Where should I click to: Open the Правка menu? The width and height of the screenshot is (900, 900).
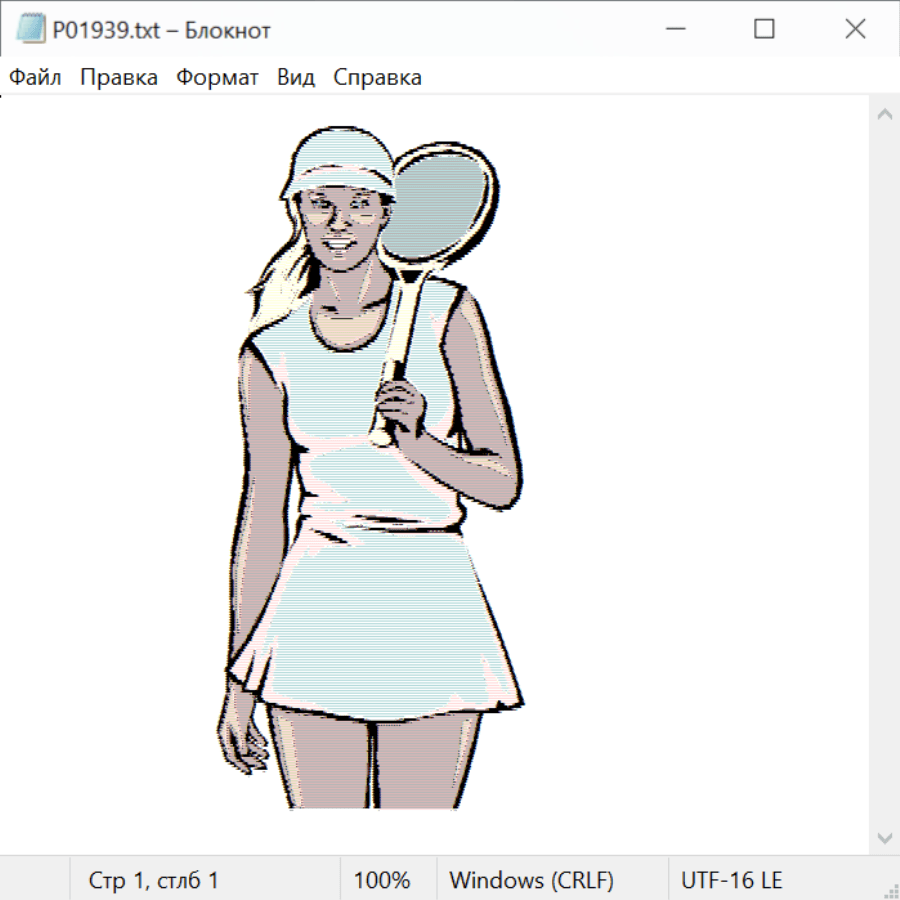point(119,78)
